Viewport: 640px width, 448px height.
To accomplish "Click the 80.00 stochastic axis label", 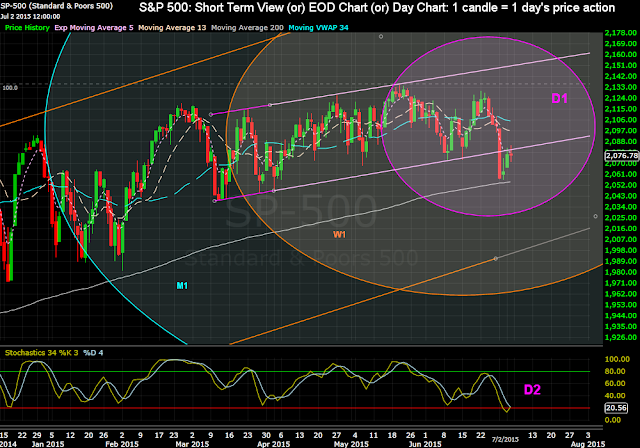I will click(x=615, y=371).
